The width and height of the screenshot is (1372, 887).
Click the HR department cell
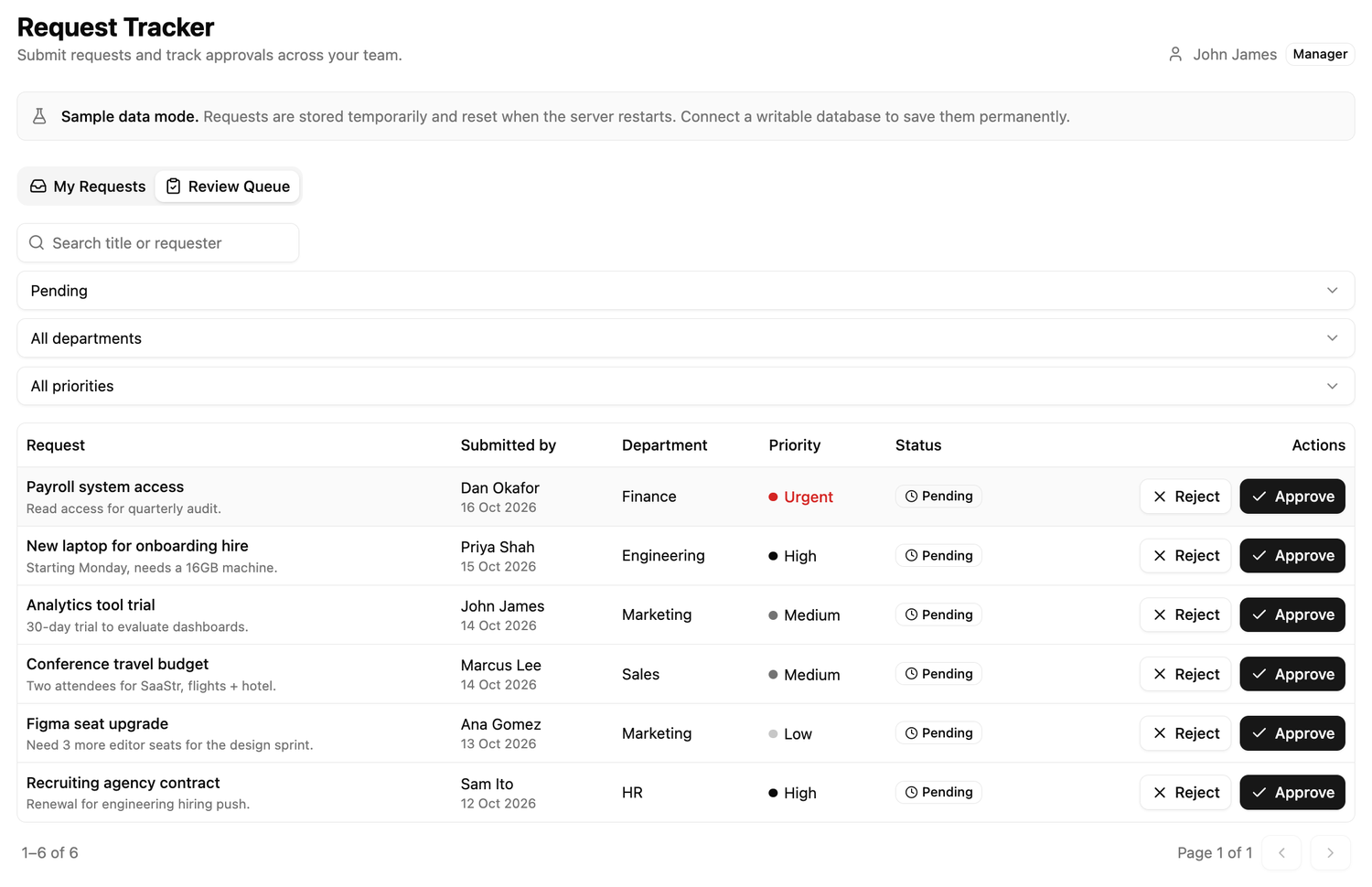point(632,793)
